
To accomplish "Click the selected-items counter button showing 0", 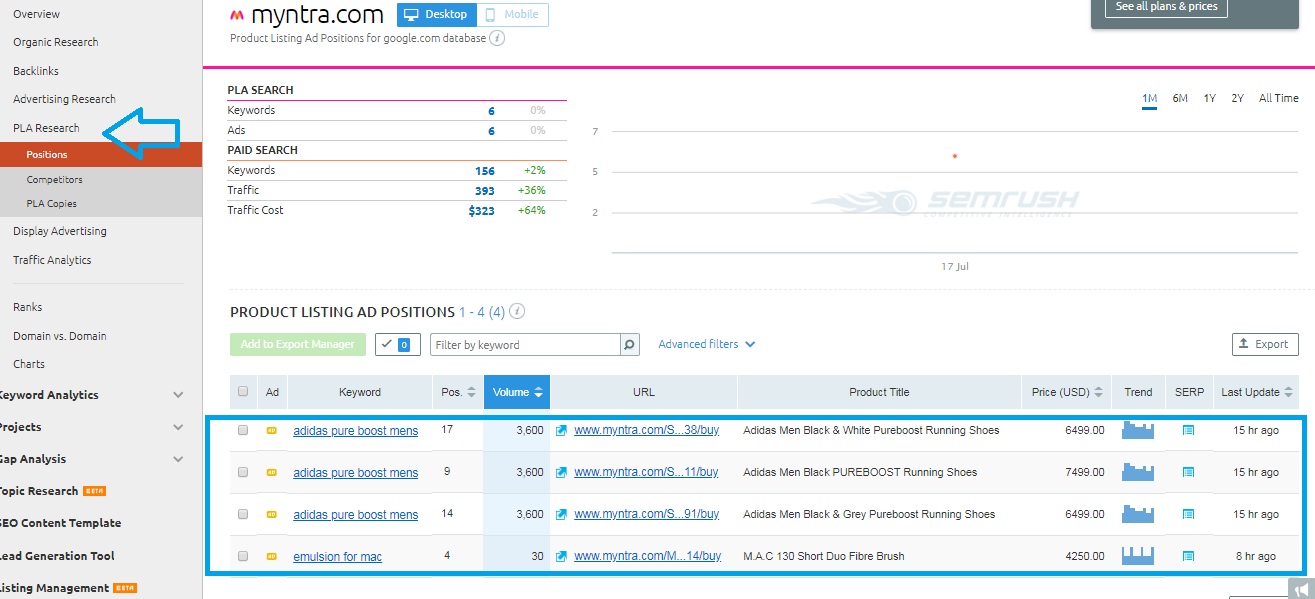I will pyautogui.click(x=398, y=345).
